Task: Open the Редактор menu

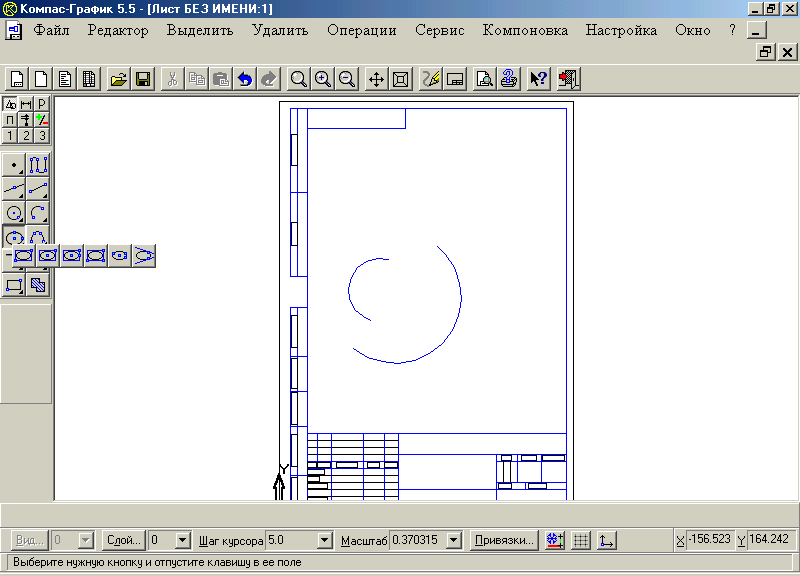Action: pyautogui.click(x=118, y=30)
